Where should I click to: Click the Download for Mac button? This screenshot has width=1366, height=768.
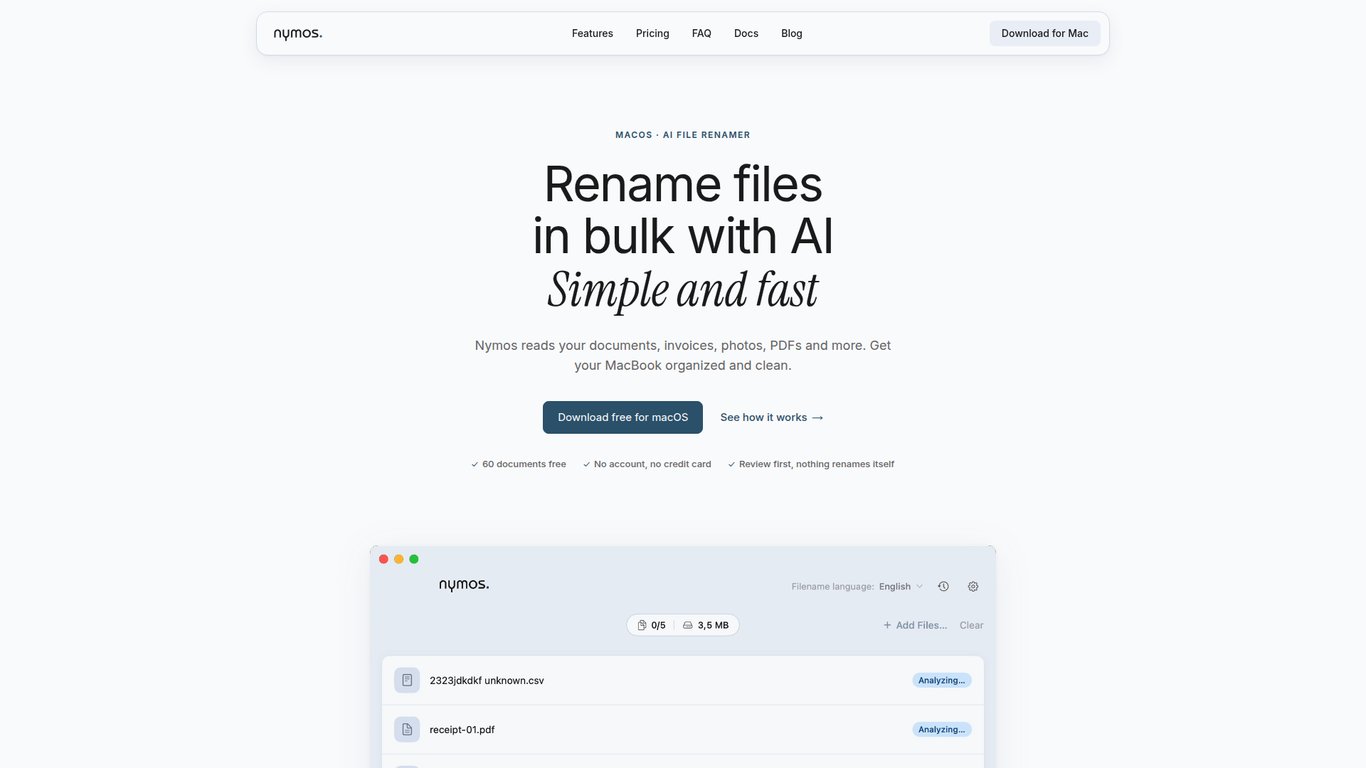point(1045,34)
